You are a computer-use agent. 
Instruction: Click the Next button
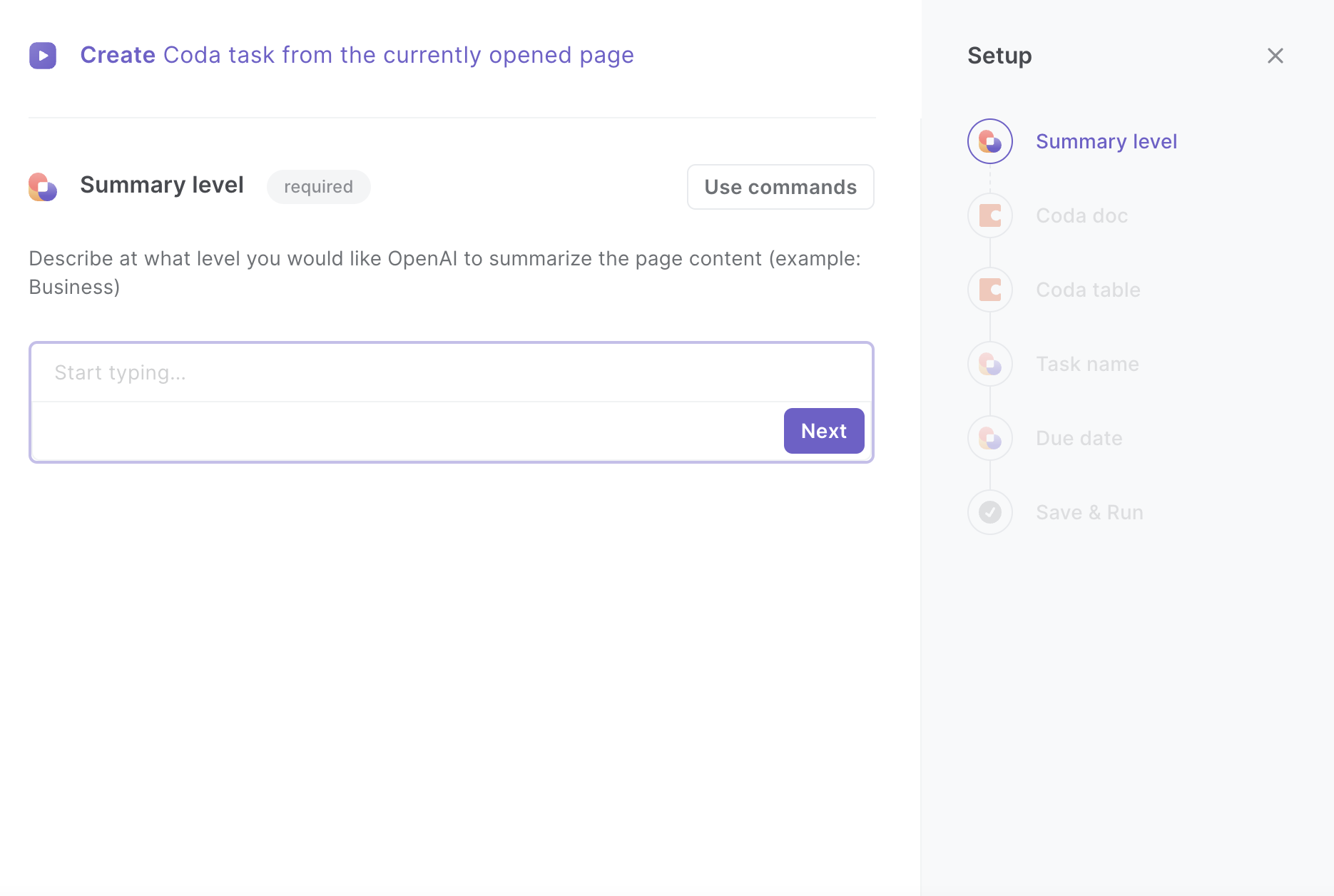tap(824, 431)
